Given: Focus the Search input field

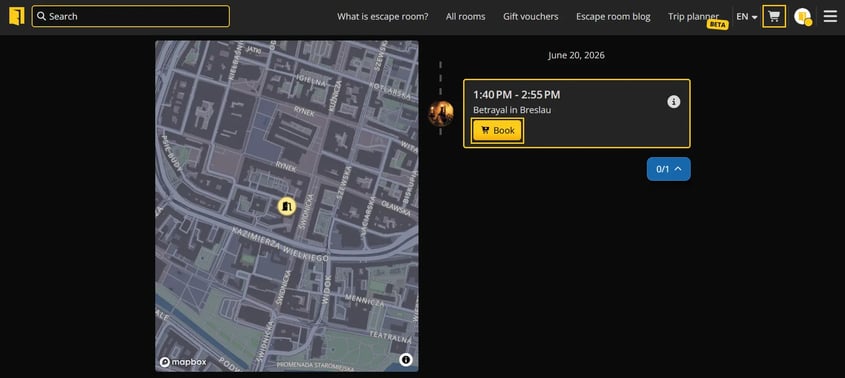Looking at the screenshot, I should click(x=130, y=16).
